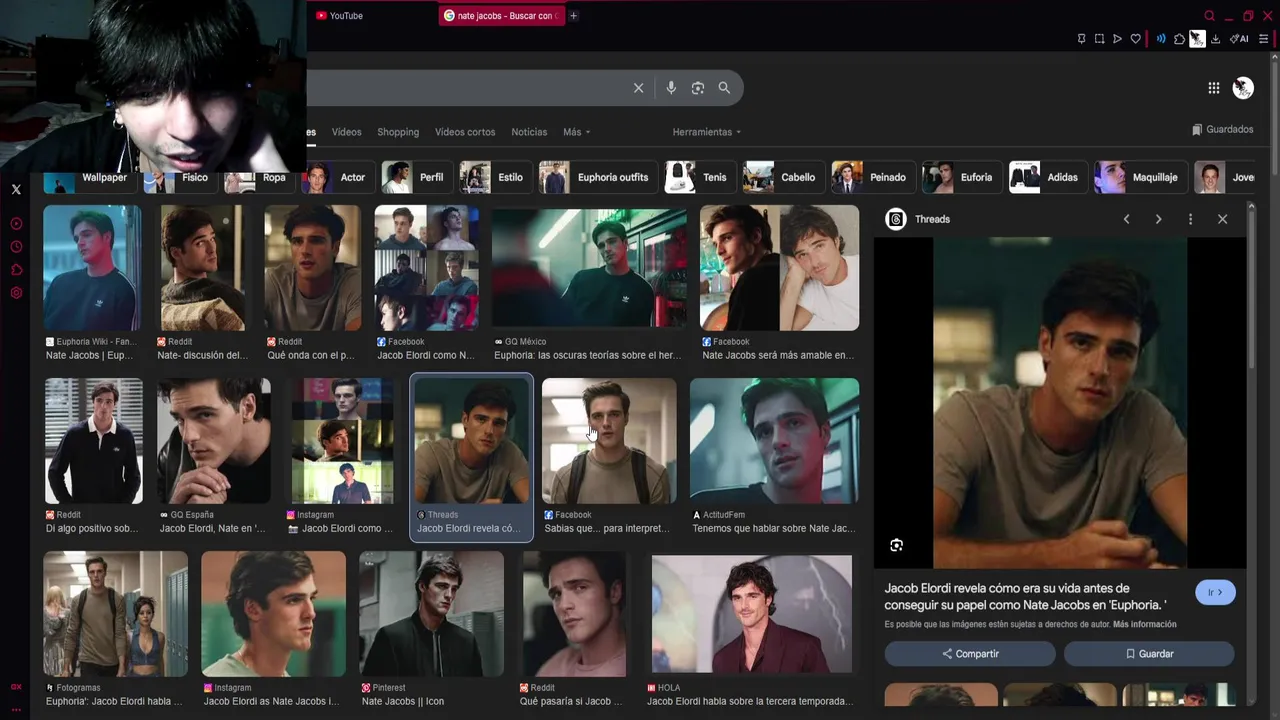Open the player icon in the sidebar
Viewport: 1280px width, 720px height.
click(16, 224)
